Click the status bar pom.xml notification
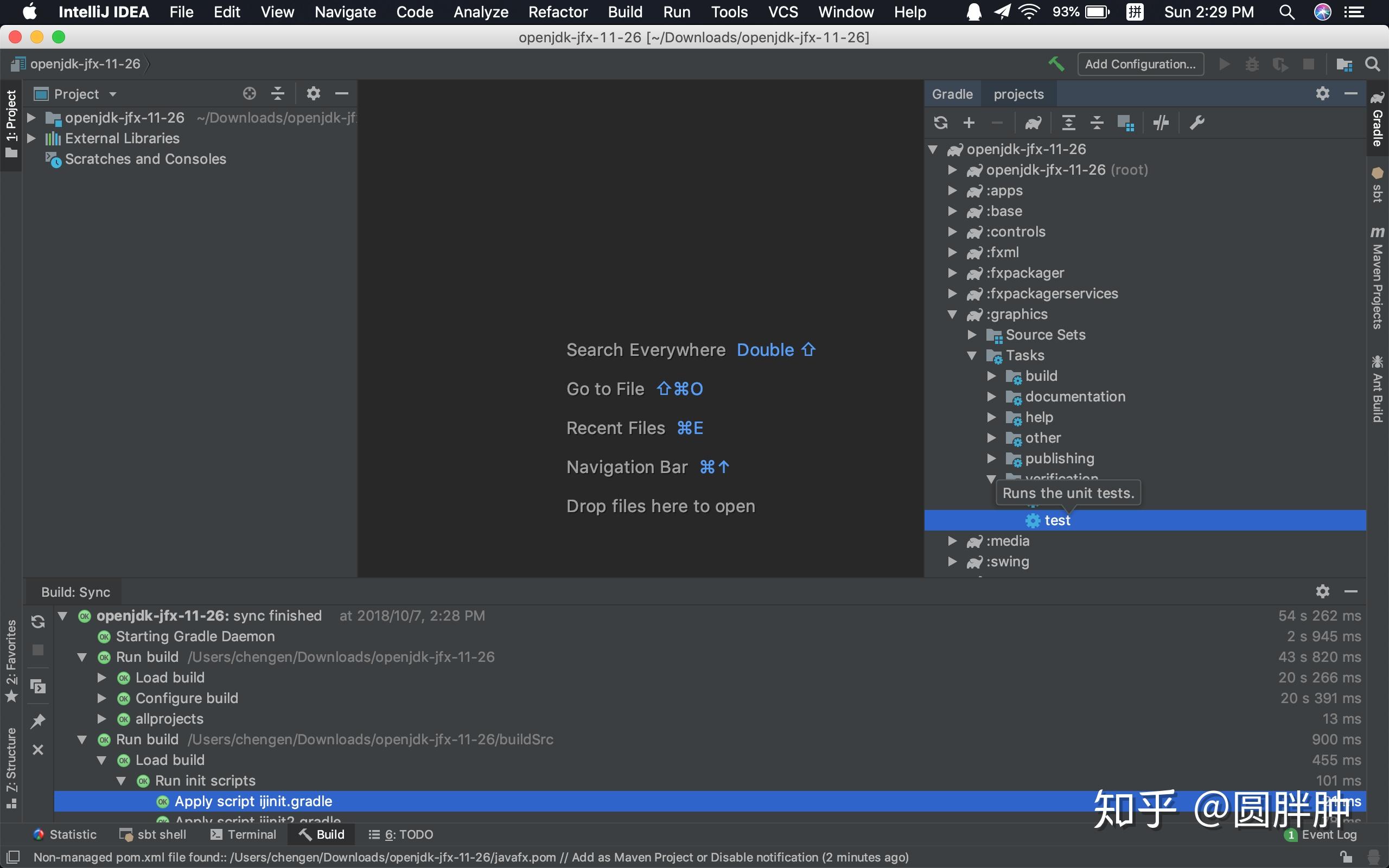This screenshot has height=868, width=1389. click(x=470, y=857)
